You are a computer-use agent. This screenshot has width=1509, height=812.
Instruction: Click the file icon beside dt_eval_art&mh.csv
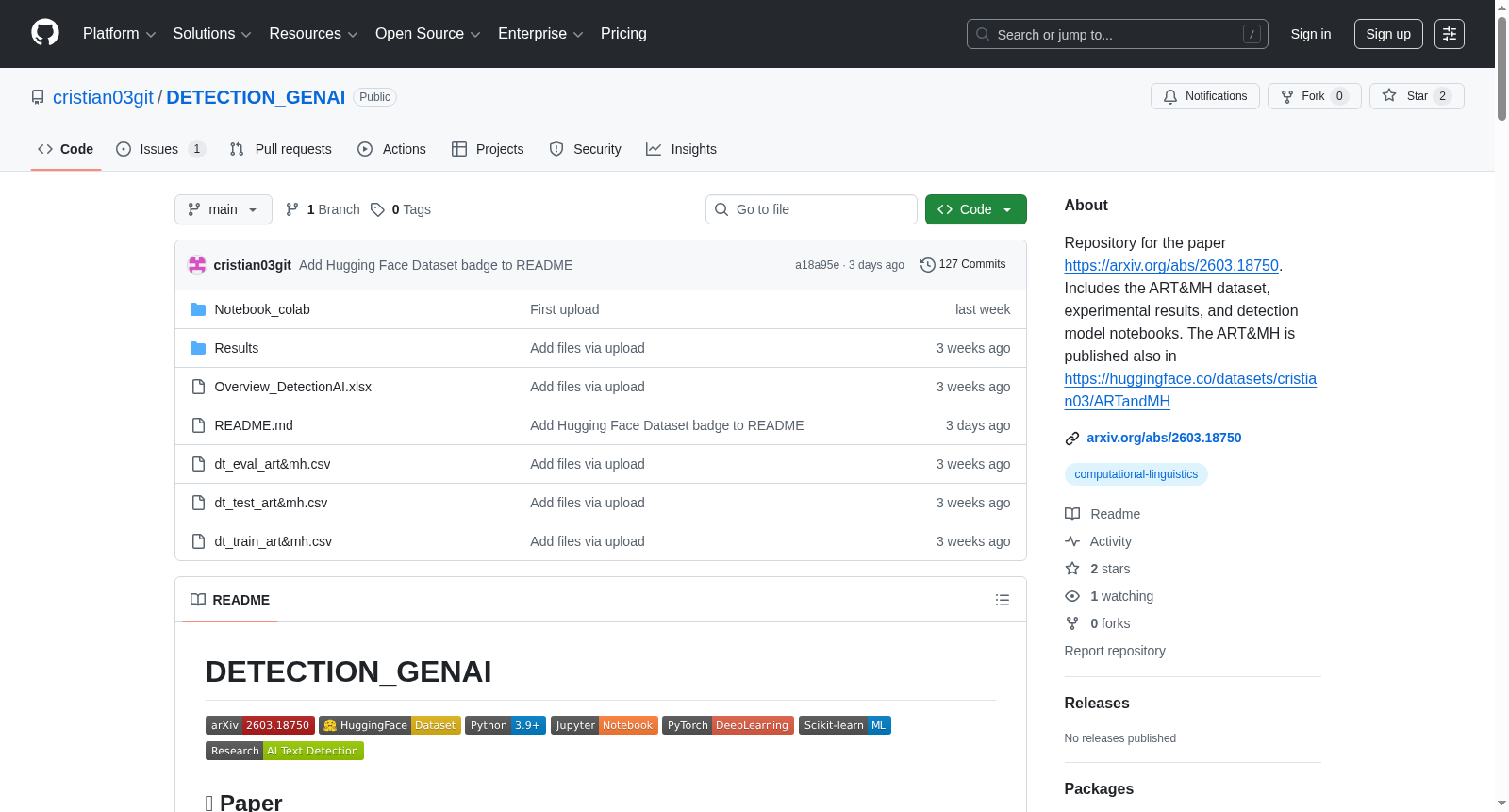pyautogui.click(x=198, y=464)
